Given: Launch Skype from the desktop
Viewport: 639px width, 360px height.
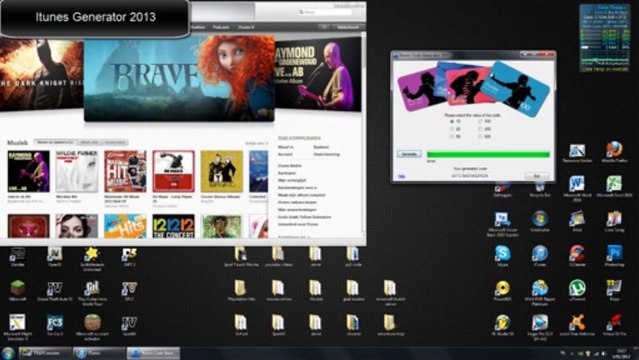Looking at the screenshot, I should (502, 256).
